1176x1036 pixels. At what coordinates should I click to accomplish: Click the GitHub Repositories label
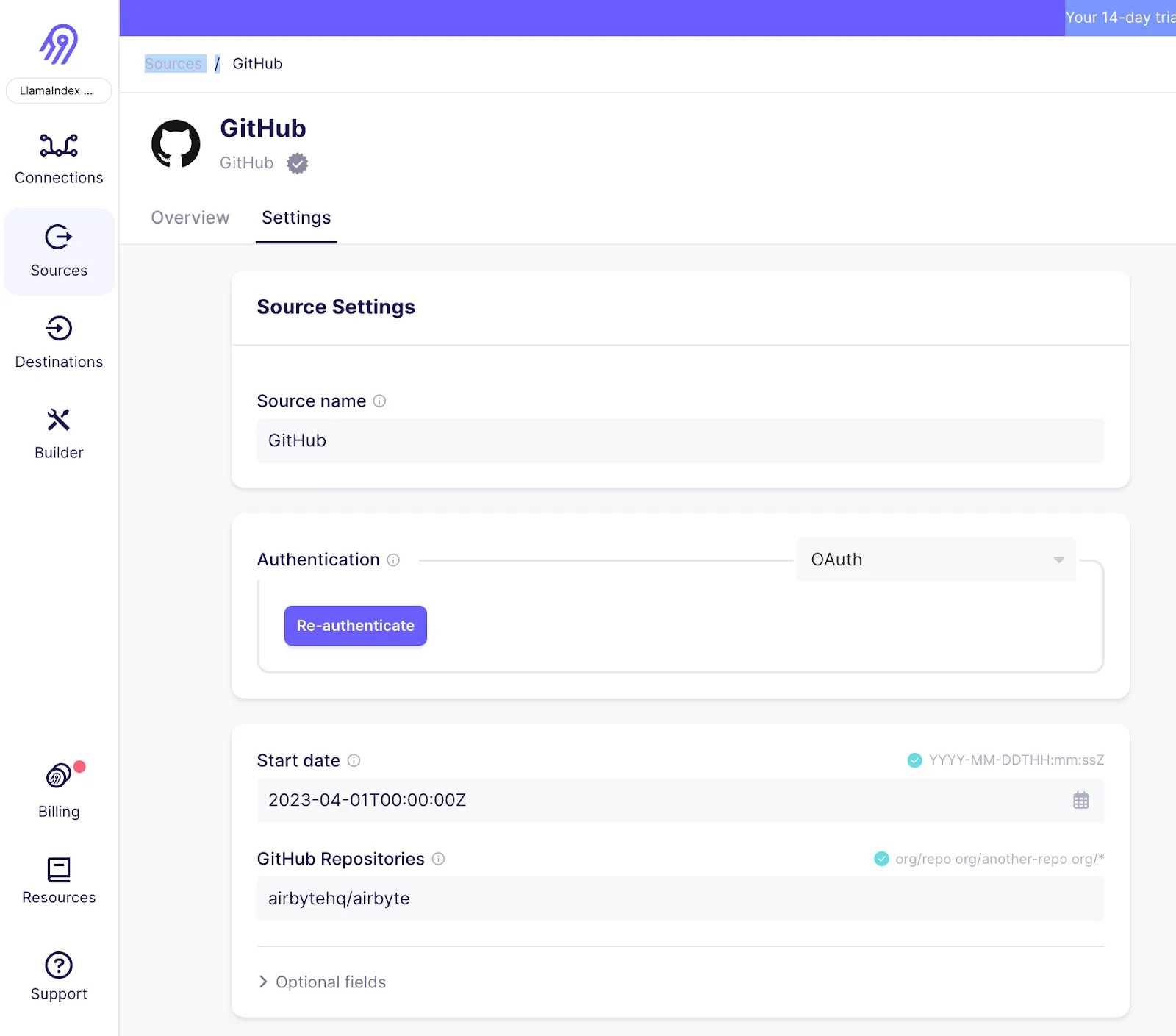[340, 859]
